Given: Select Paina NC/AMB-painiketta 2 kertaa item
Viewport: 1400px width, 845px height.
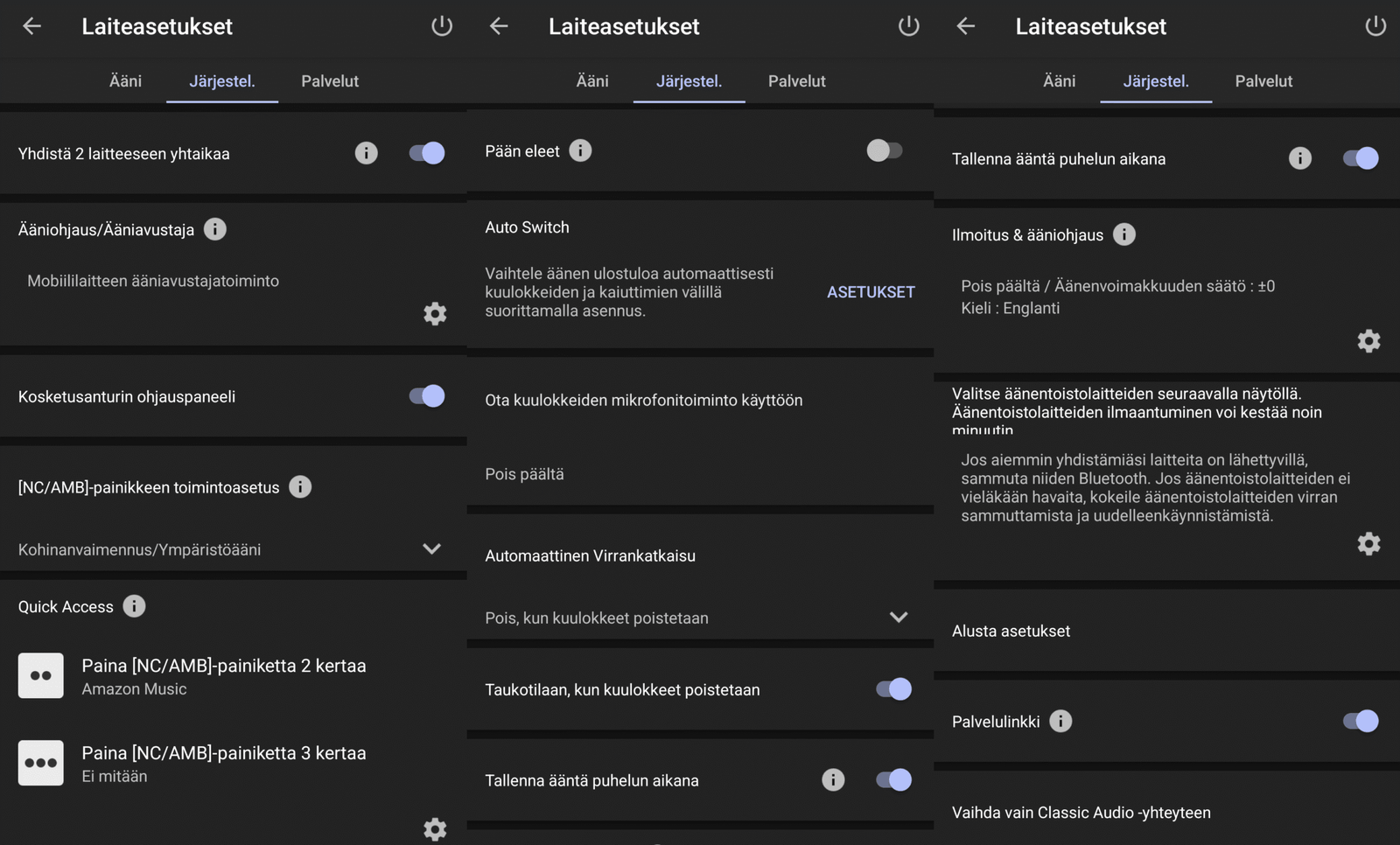Looking at the screenshot, I should (223, 676).
